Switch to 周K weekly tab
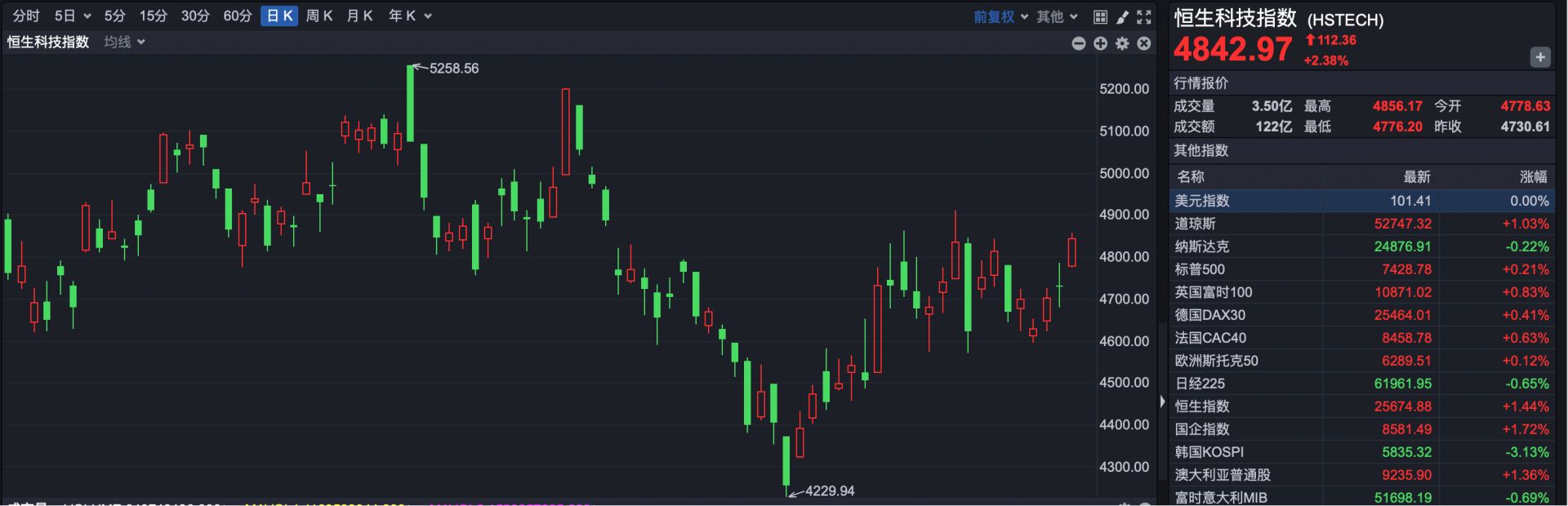The height and width of the screenshot is (506, 1568). pyautogui.click(x=319, y=16)
